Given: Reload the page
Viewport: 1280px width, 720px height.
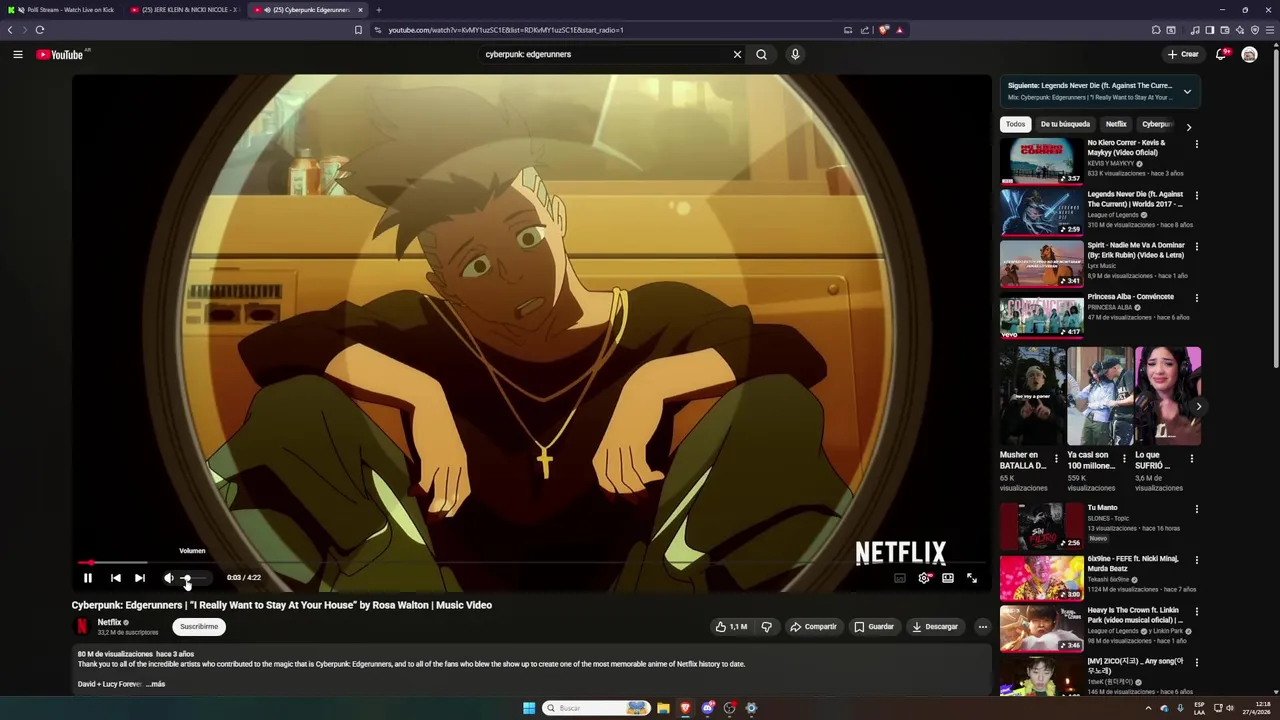Looking at the screenshot, I should point(40,30).
